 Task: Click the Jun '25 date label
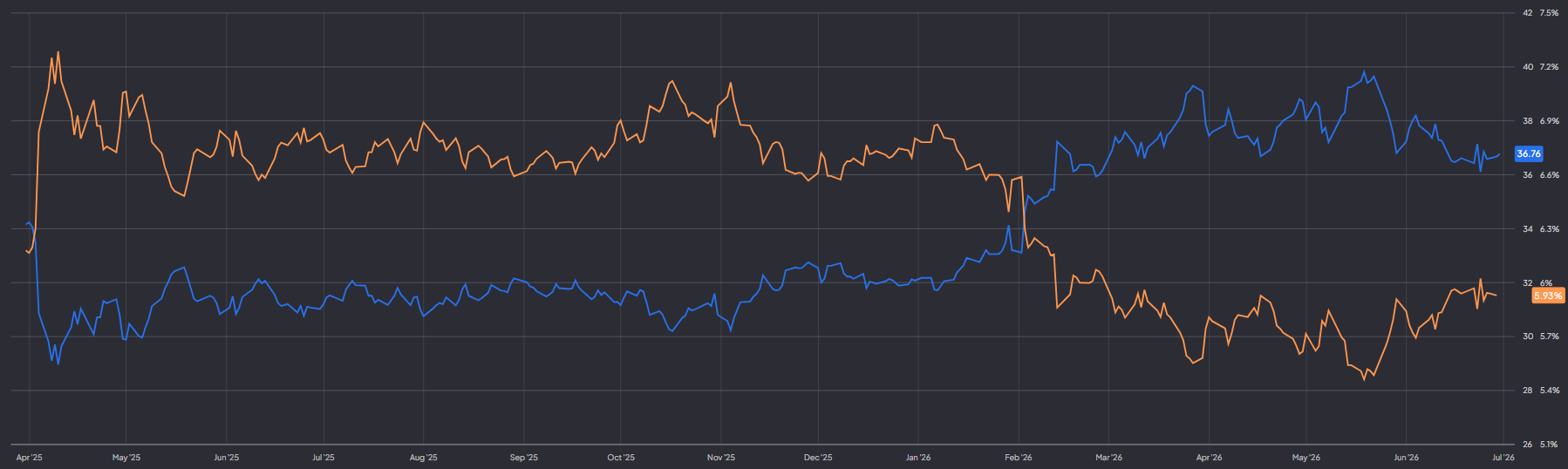click(227, 458)
